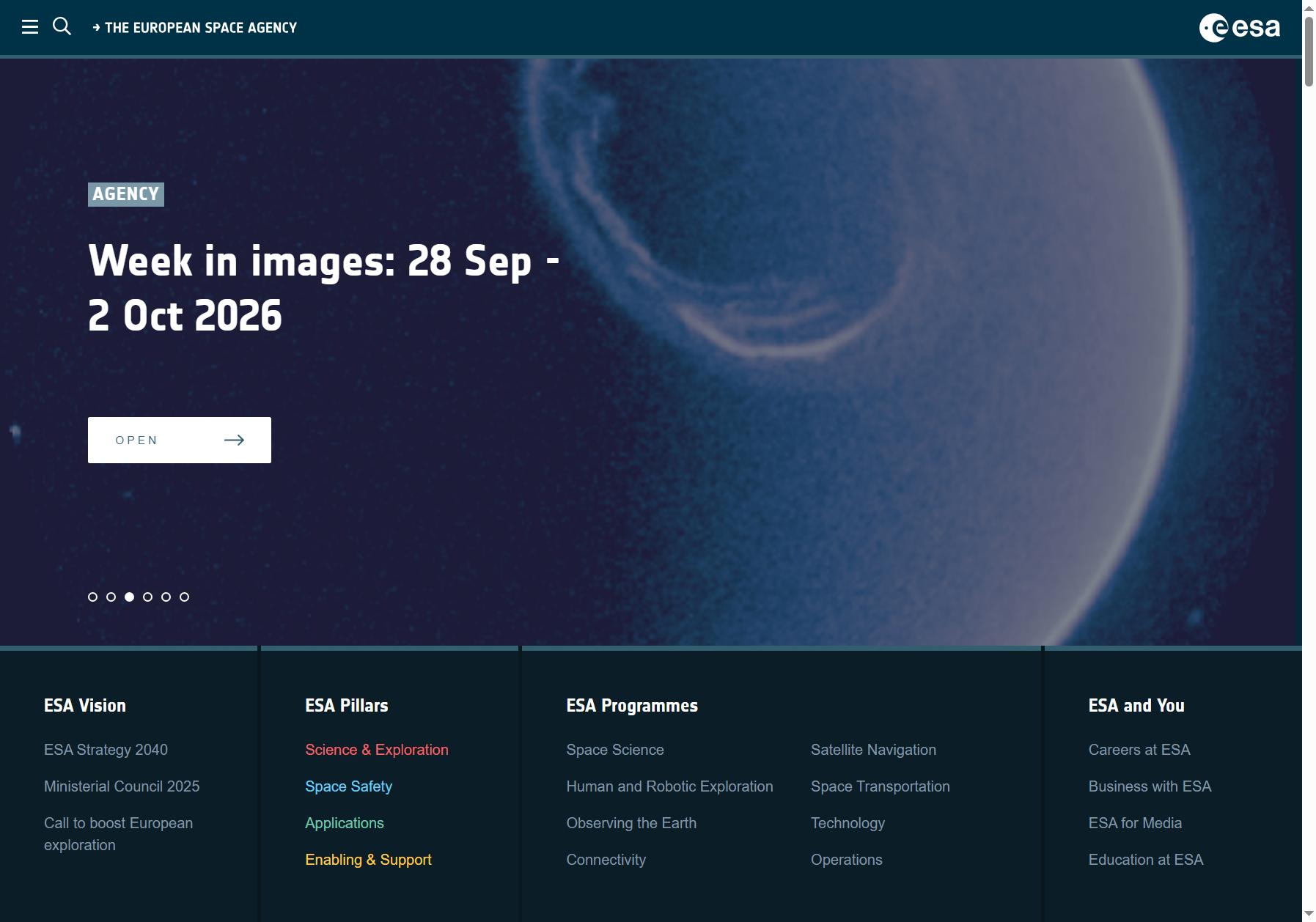
Task: Open Human and Robotic Exploration programme
Action: 669,786
